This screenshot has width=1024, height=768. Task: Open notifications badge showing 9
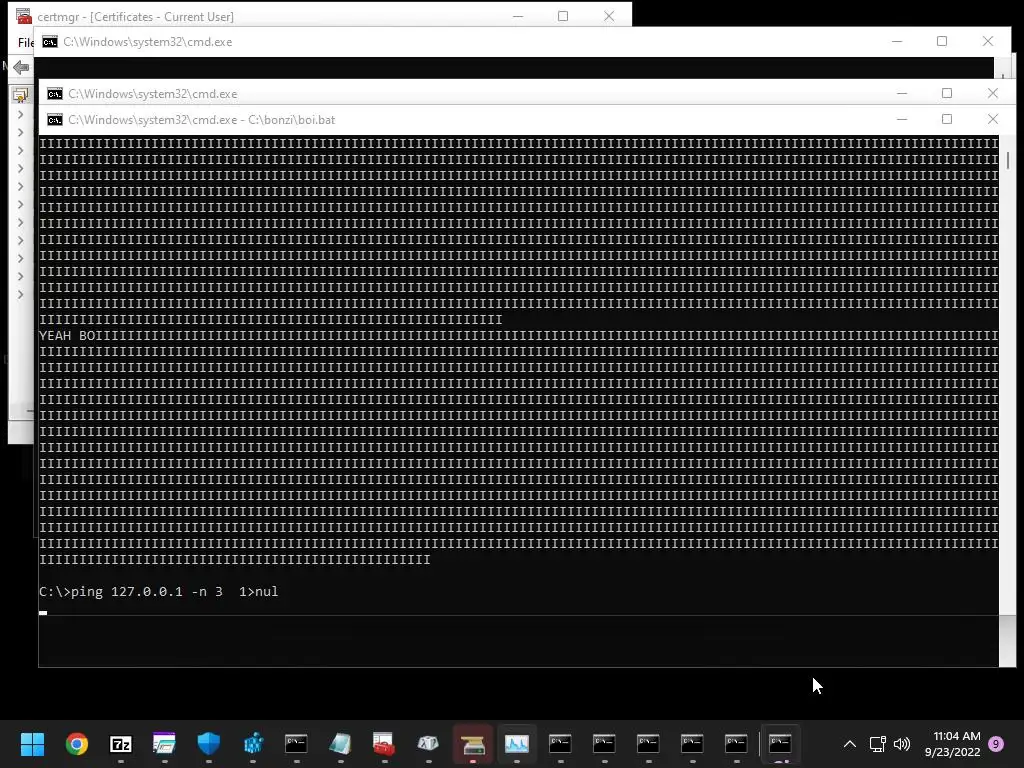pos(996,744)
